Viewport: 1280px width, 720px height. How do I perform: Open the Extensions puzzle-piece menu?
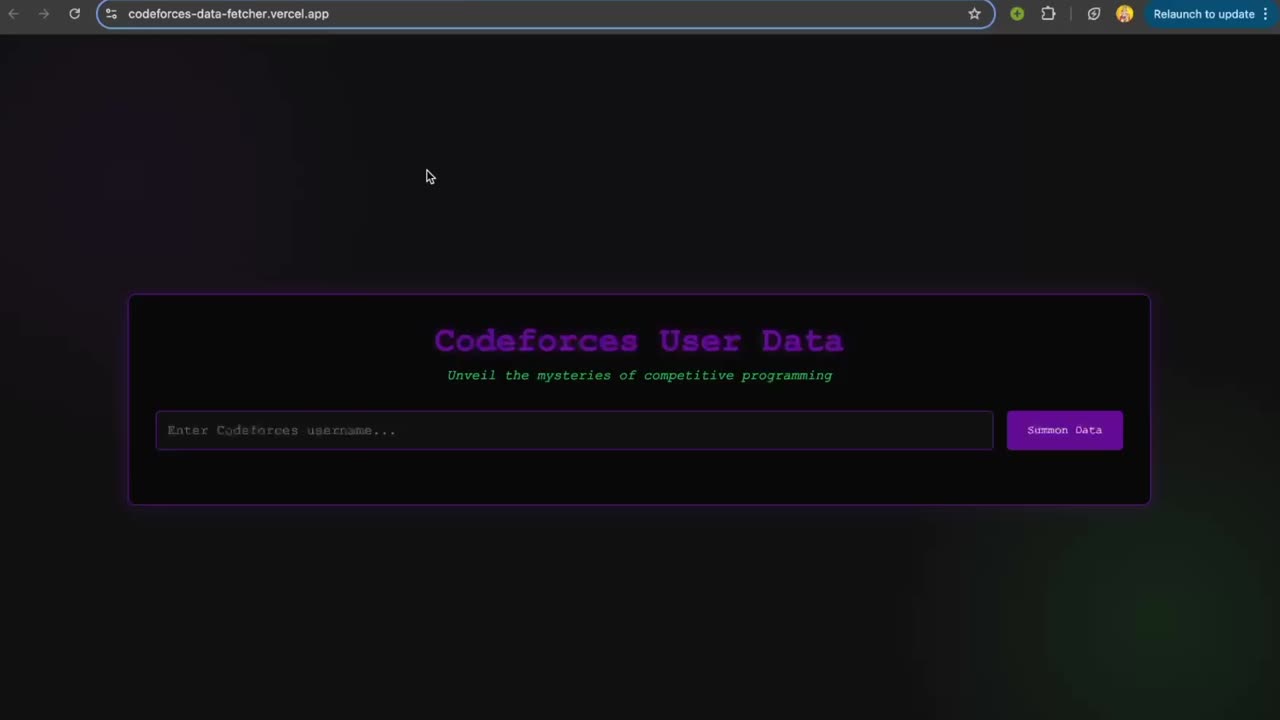pos(1048,14)
